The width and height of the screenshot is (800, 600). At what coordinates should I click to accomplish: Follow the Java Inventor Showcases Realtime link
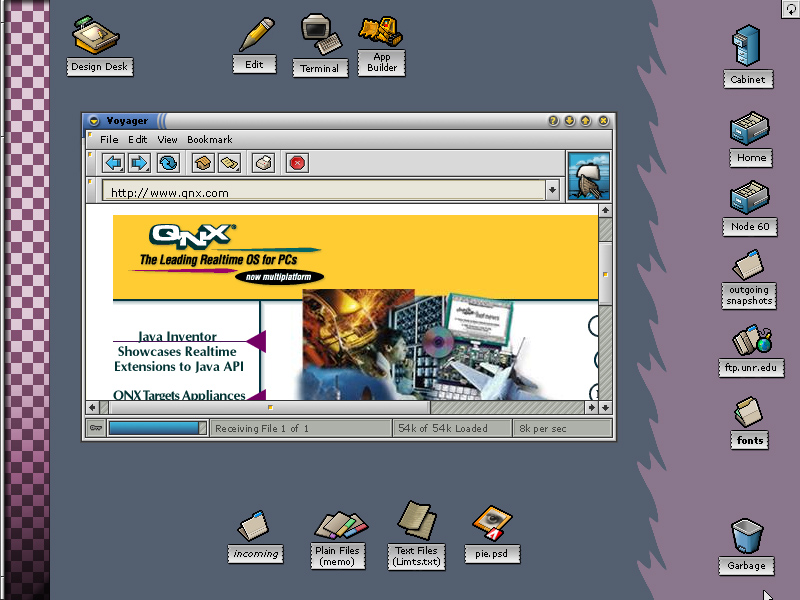[177, 352]
